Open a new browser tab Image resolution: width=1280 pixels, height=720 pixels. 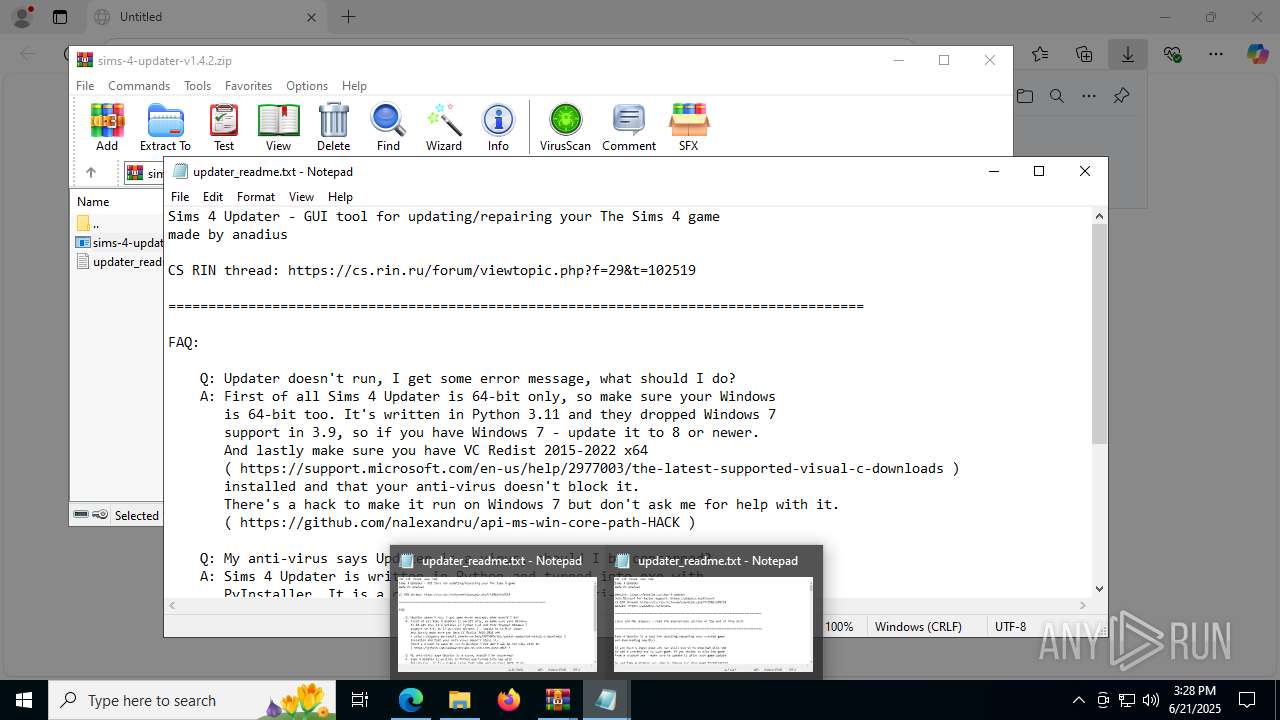pos(348,17)
